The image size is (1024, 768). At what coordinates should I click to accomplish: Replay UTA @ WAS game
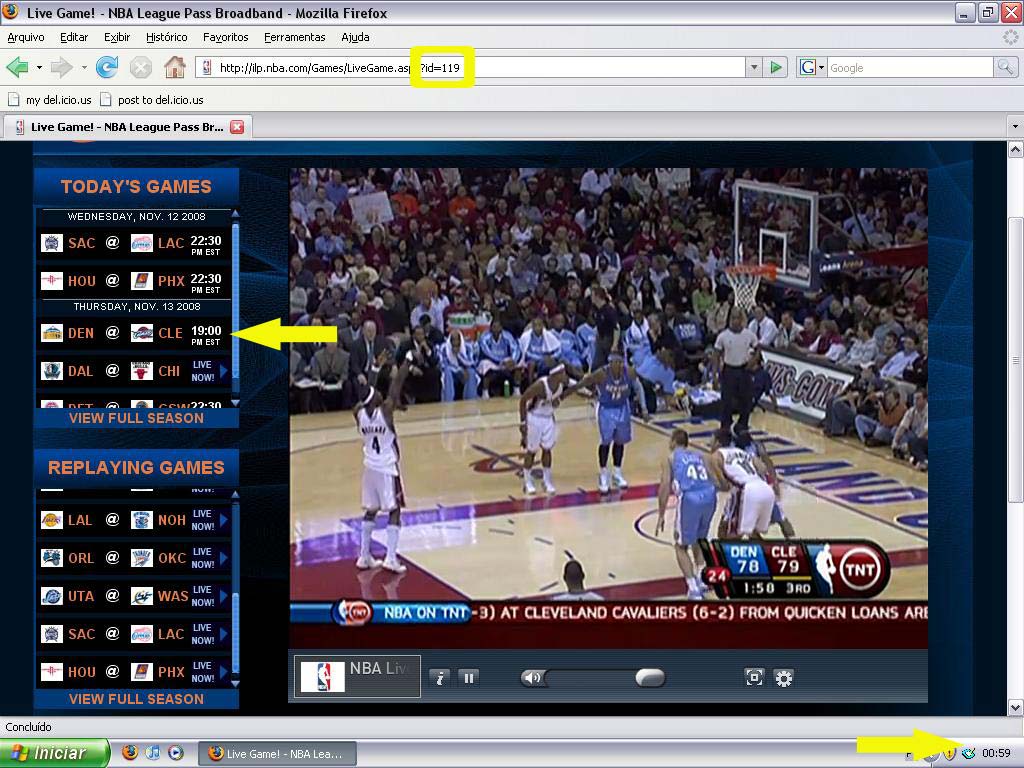pyautogui.click(x=133, y=596)
